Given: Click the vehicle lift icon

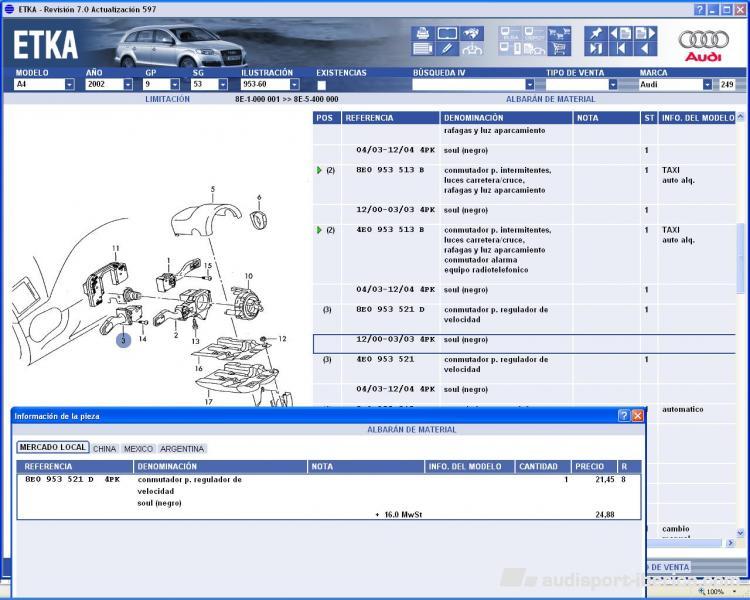Looking at the screenshot, I should 471,48.
